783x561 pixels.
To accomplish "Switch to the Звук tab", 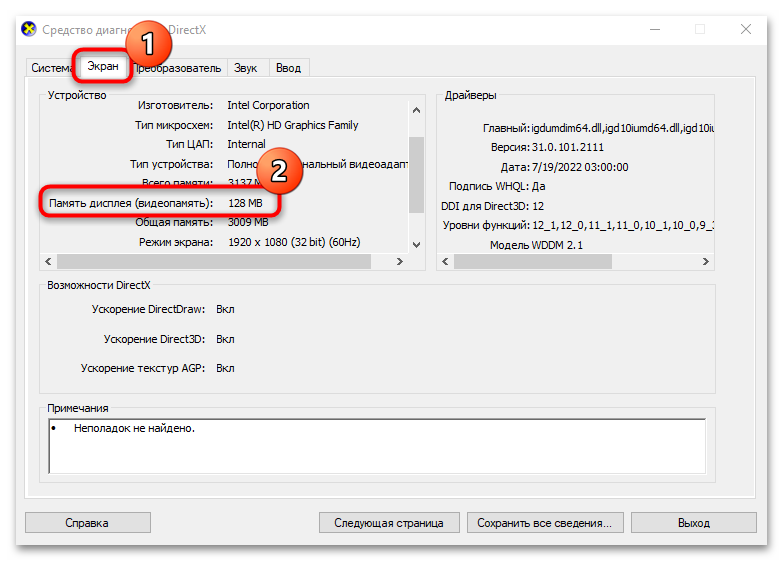I will click(x=245, y=68).
